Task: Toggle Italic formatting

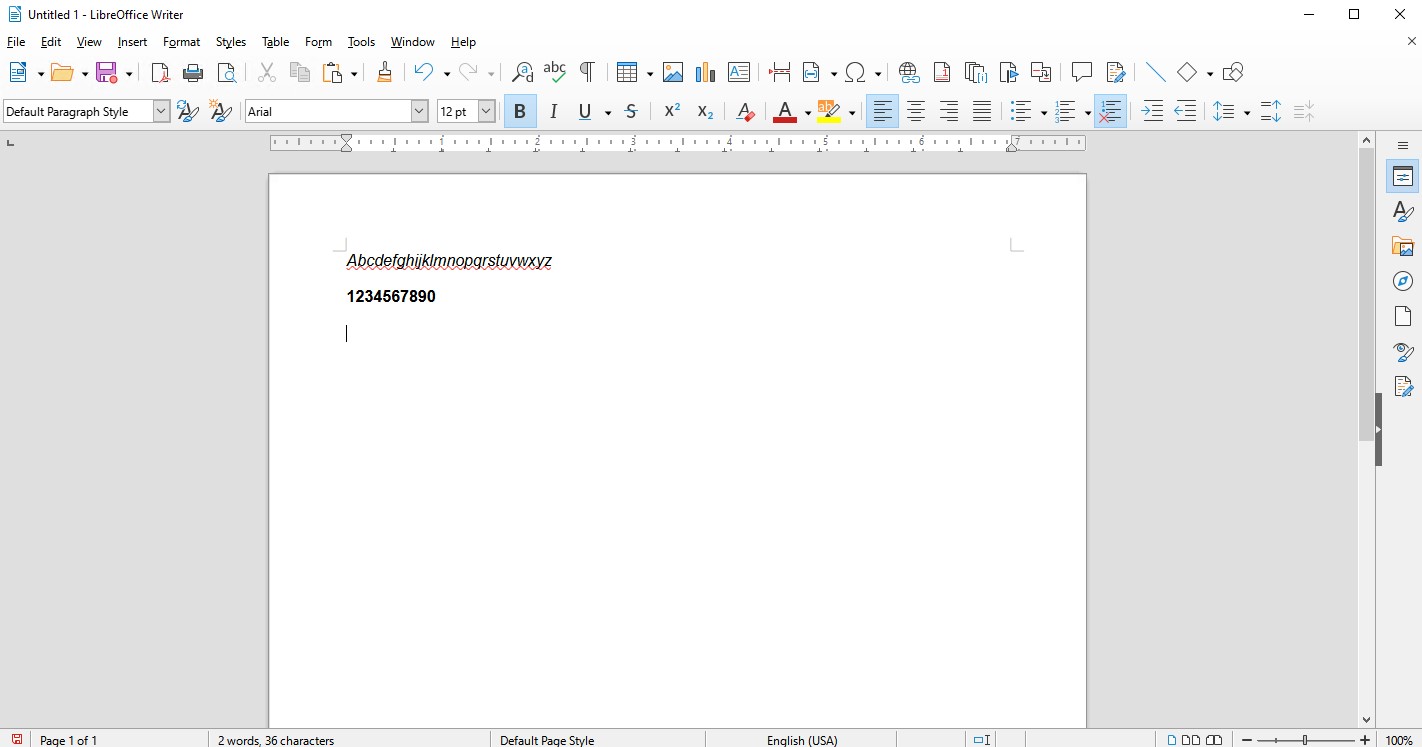Action: [553, 111]
